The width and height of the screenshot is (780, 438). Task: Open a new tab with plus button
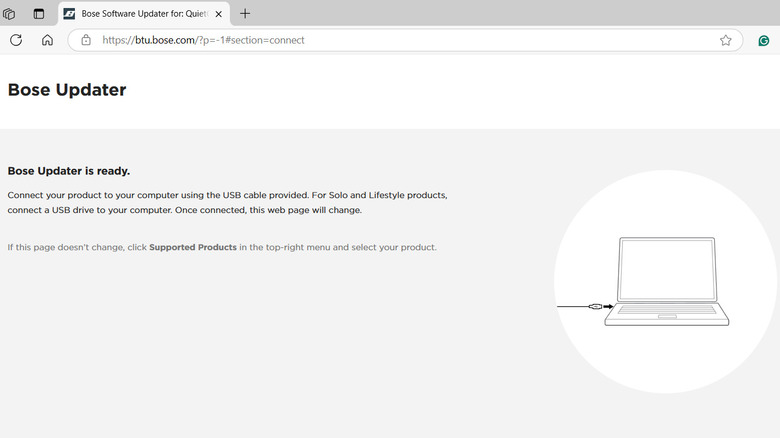[x=245, y=14]
